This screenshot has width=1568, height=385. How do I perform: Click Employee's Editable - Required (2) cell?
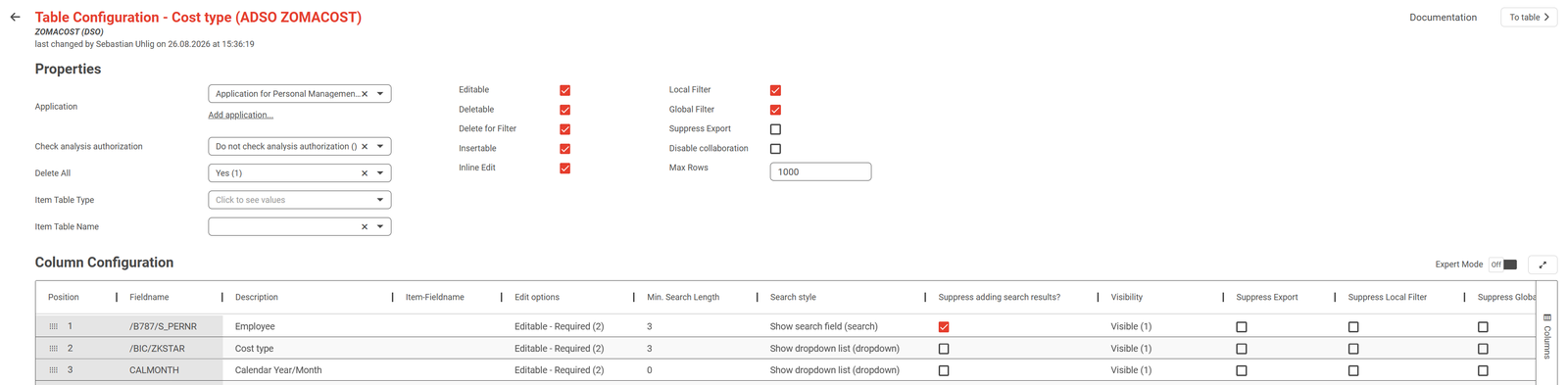[559, 326]
